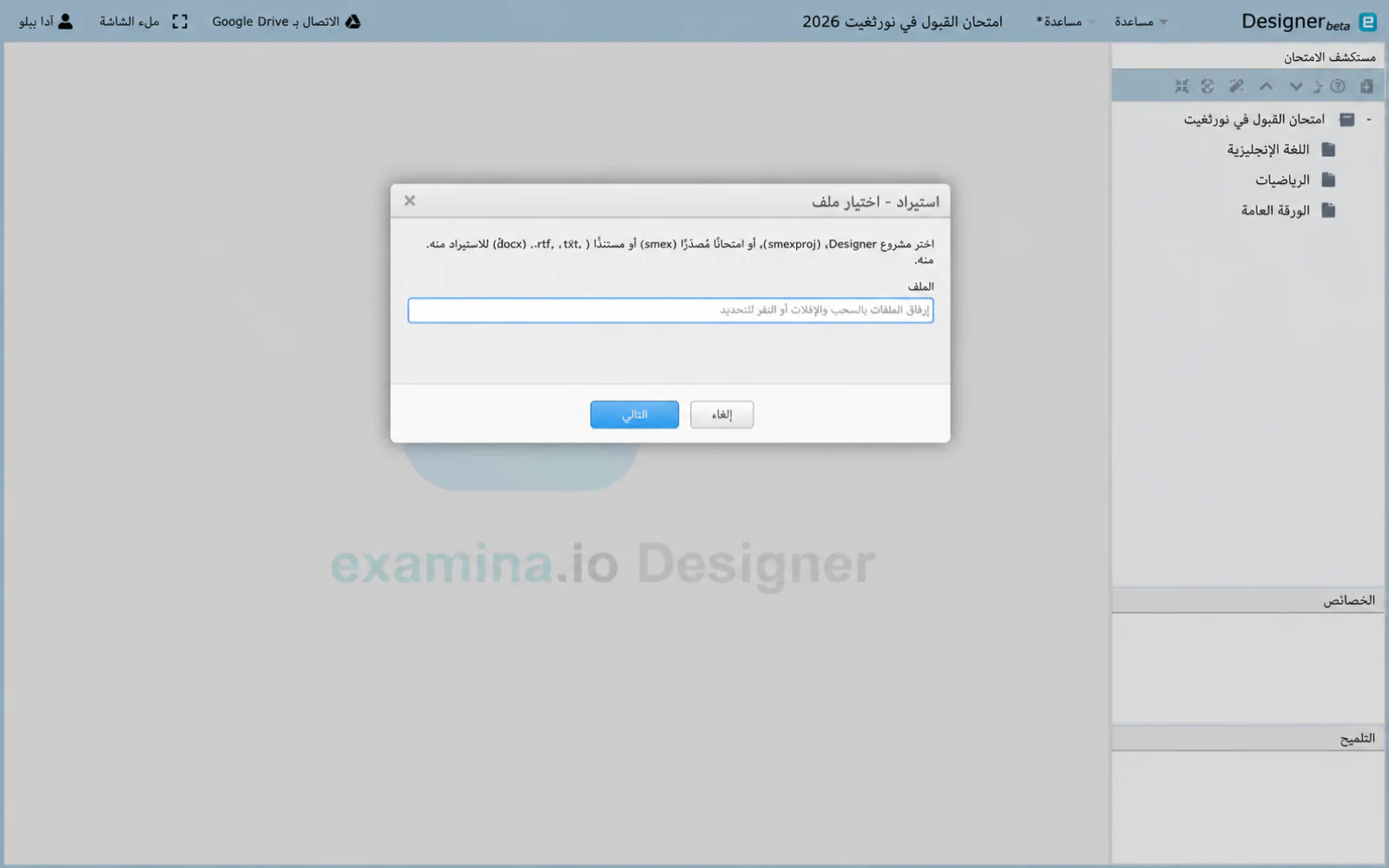Open the مساعدة* dropdown menu
The height and width of the screenshot is (868, 1389).
(1065, 22)
